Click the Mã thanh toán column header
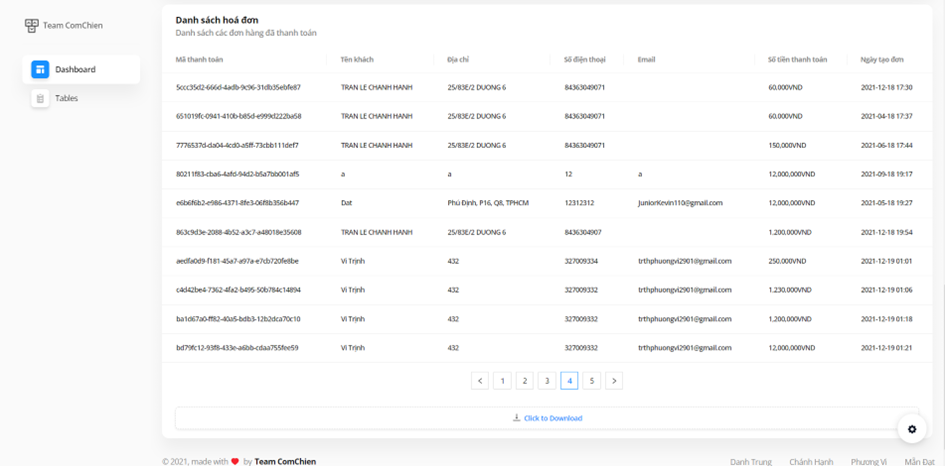The height and width of the screenshot is (466, 945). 199,60
